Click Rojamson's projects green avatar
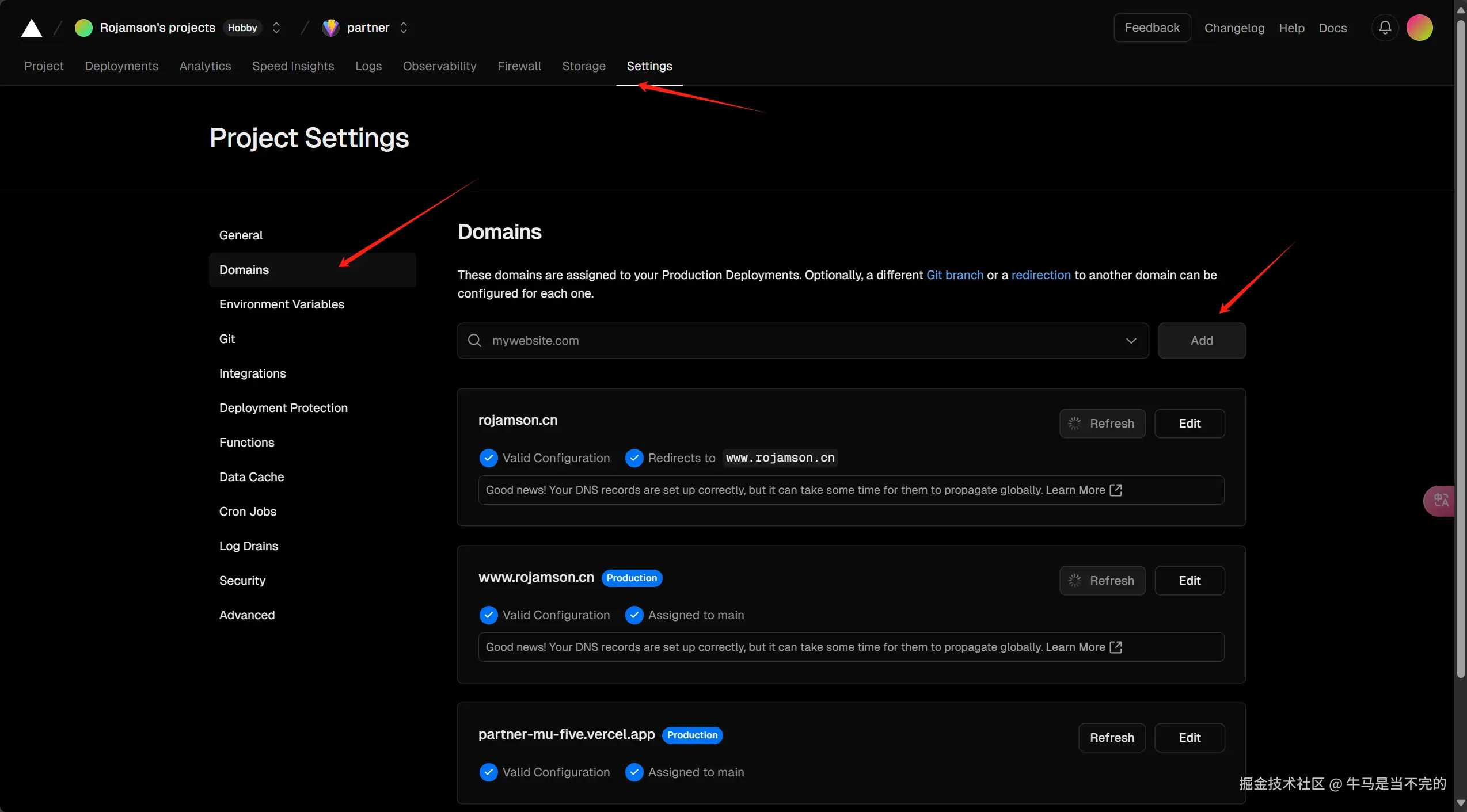Screen dimensions: 1467x812 click(x=83, y=28)
